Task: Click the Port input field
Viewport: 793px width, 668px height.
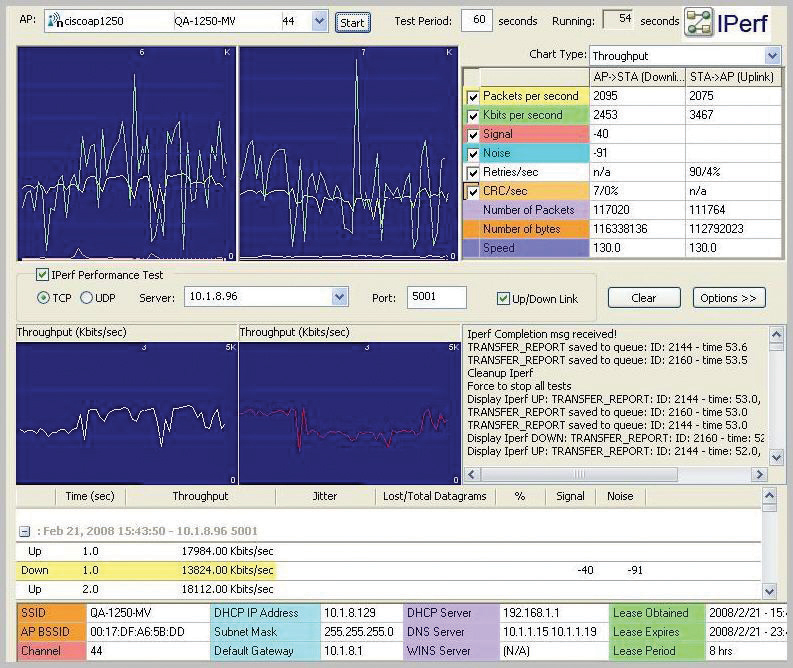Action: point(436,297)
